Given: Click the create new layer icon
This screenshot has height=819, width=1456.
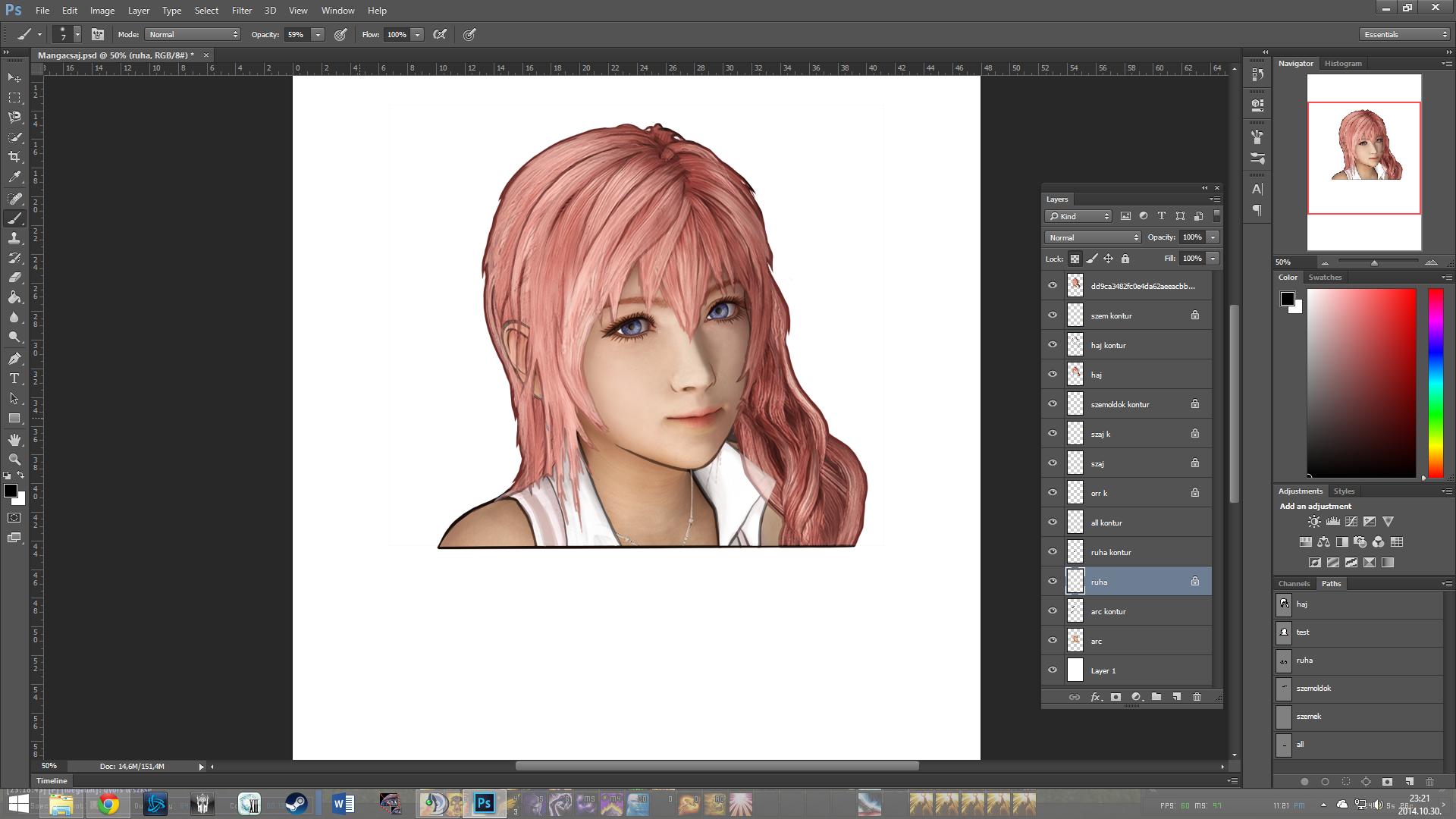Looking at the screenshot, I should [x=1176, y=697].
